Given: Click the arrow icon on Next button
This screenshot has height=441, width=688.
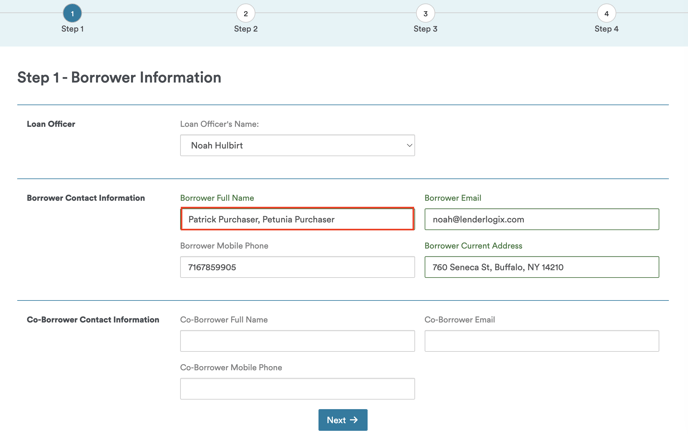Looking at the screenshot, I should 354,420.
